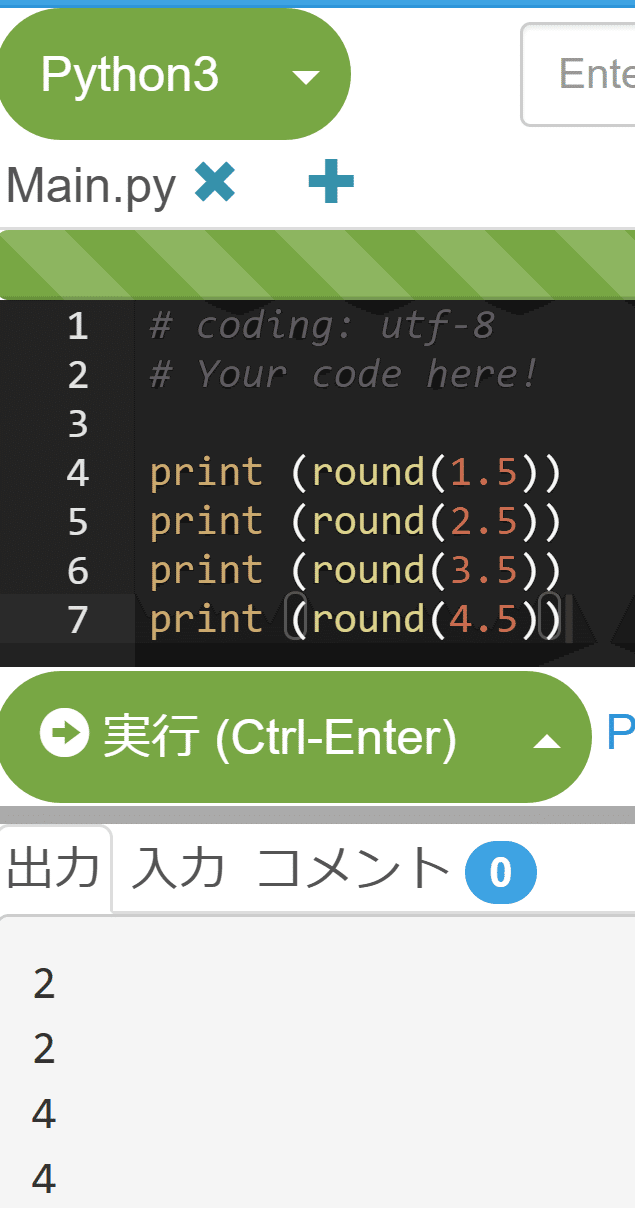Click line number 7 in the gutter

(x=78, y=620)
